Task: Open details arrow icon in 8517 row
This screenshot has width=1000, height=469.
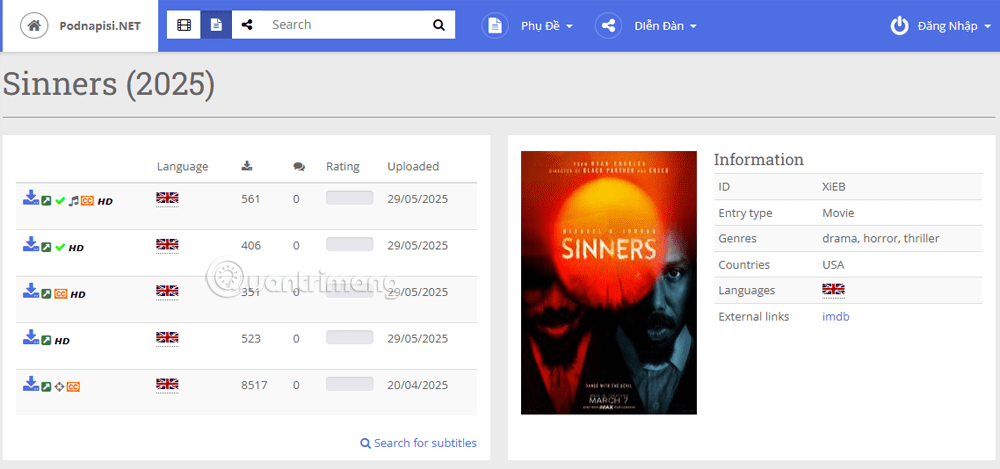Action: (46, 387)
